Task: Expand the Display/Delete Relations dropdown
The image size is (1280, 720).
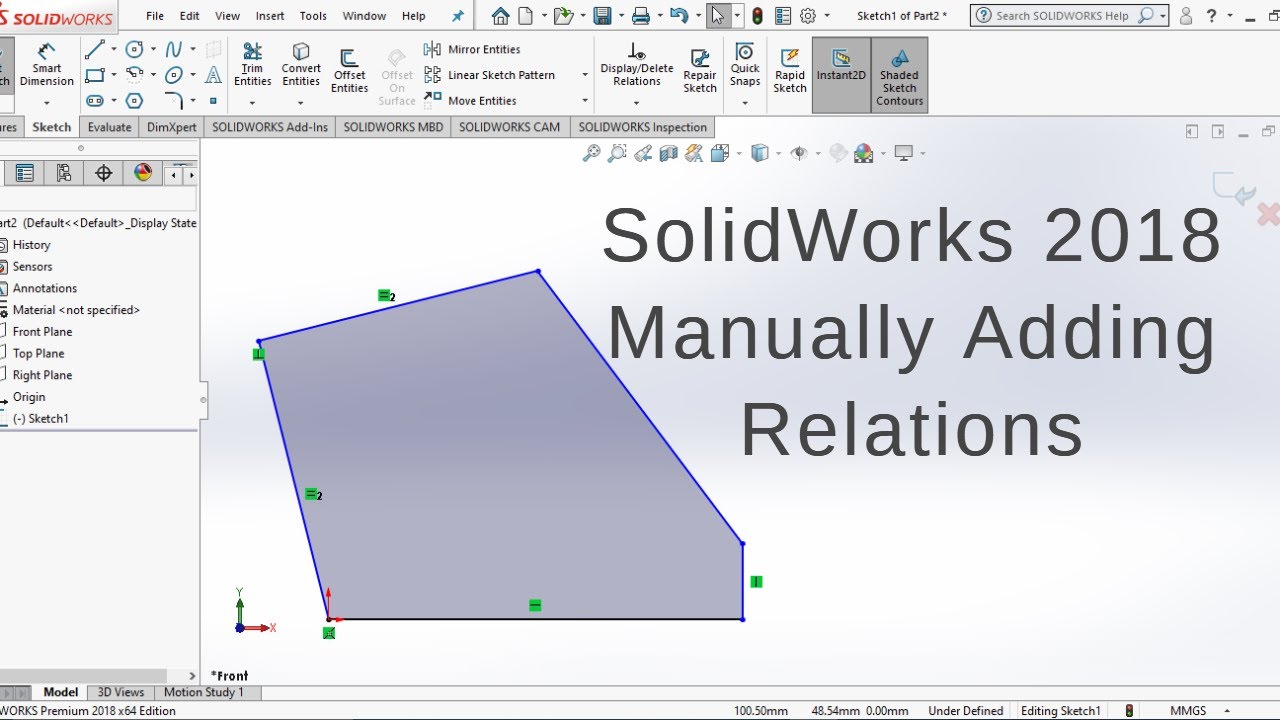Action: pos(637,102)
